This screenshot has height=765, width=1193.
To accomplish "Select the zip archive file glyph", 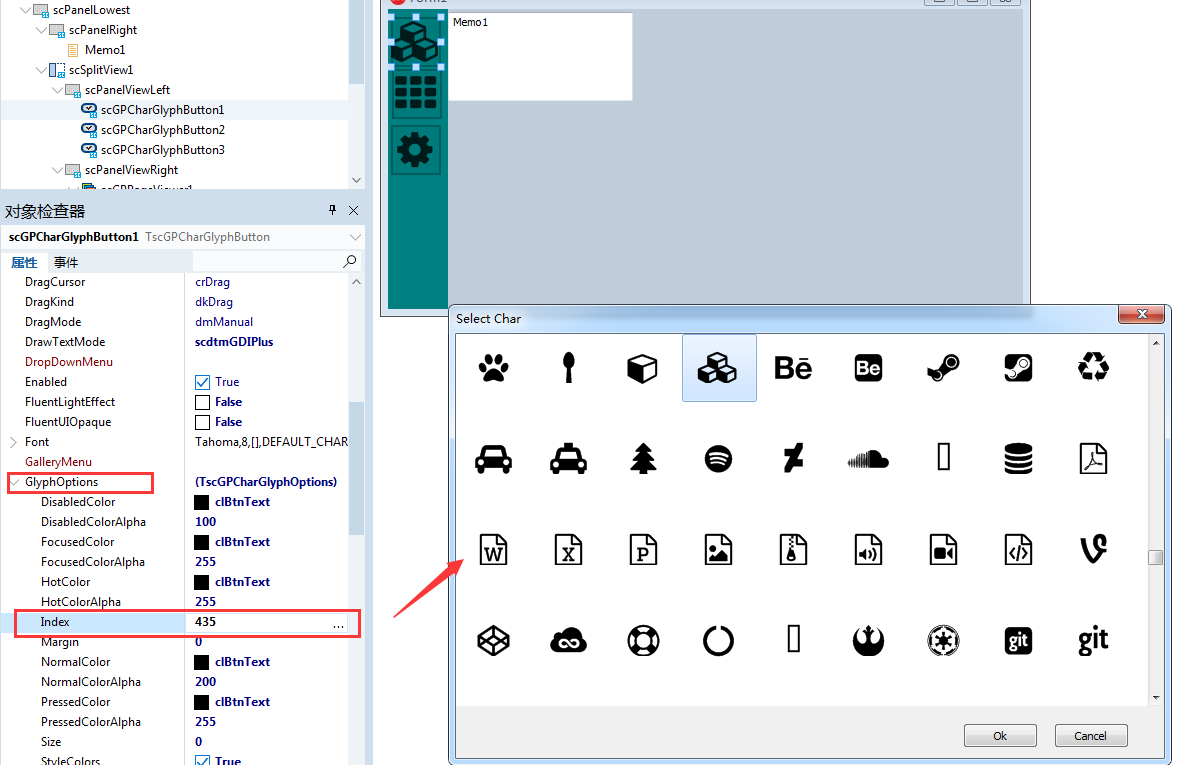I will [793, 550].
